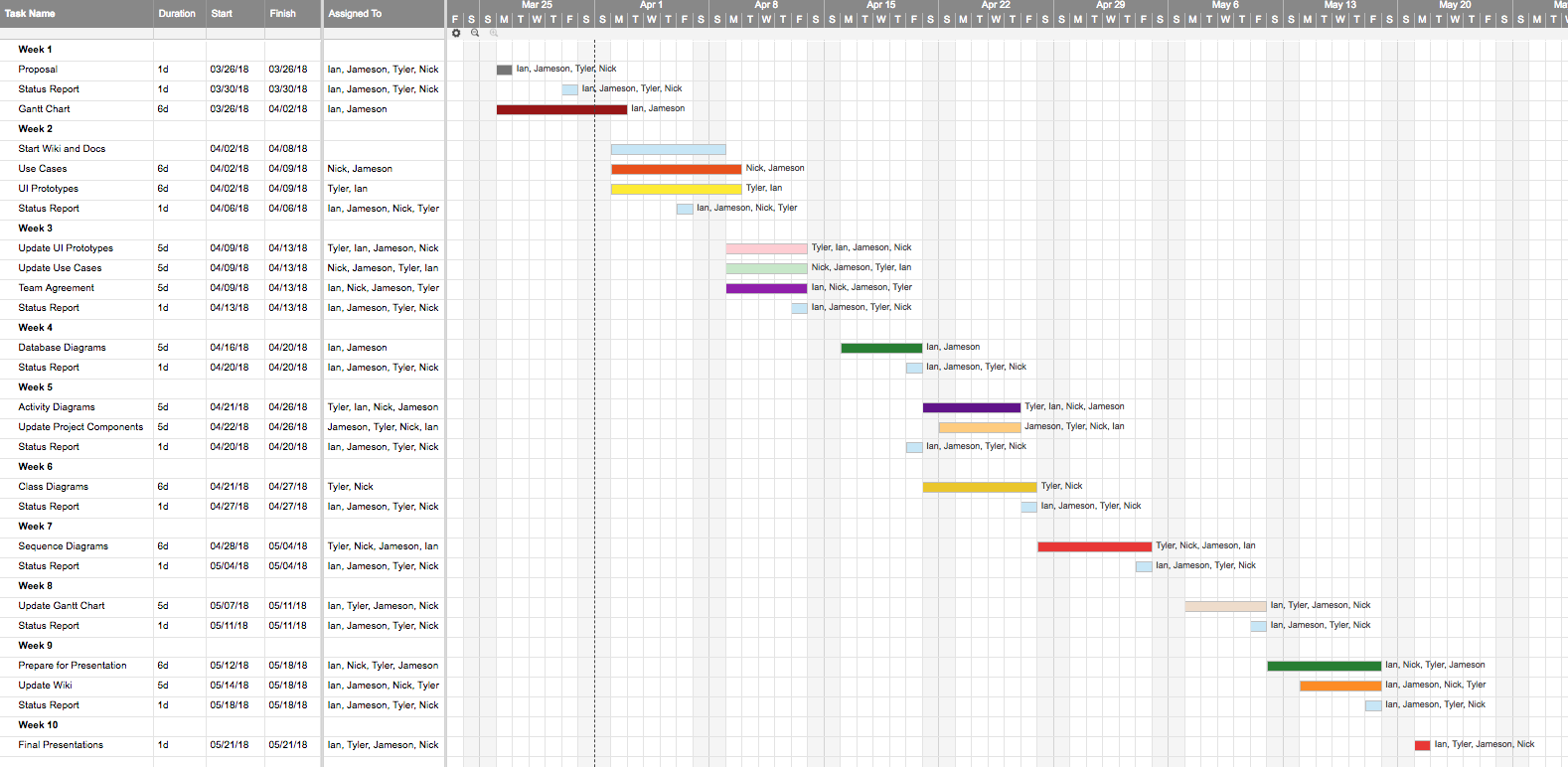Click the beige Update Gantt Chart bar

[x=1226, y=606]
